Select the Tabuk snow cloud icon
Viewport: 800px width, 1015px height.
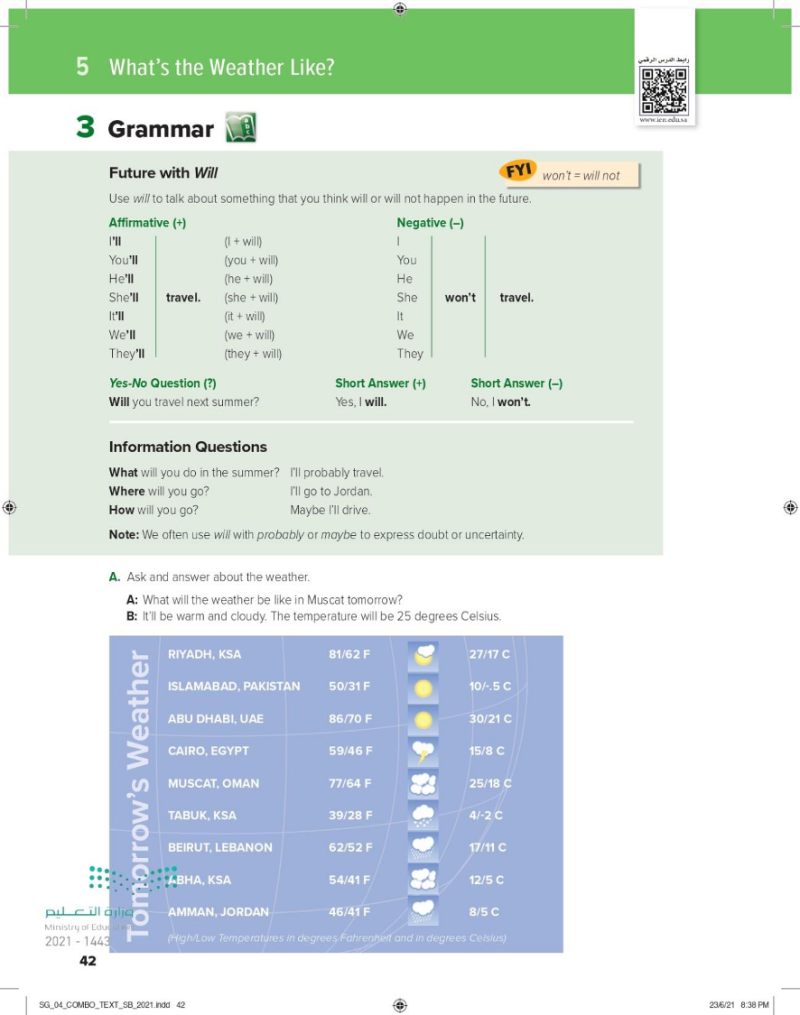pos(423,816)
